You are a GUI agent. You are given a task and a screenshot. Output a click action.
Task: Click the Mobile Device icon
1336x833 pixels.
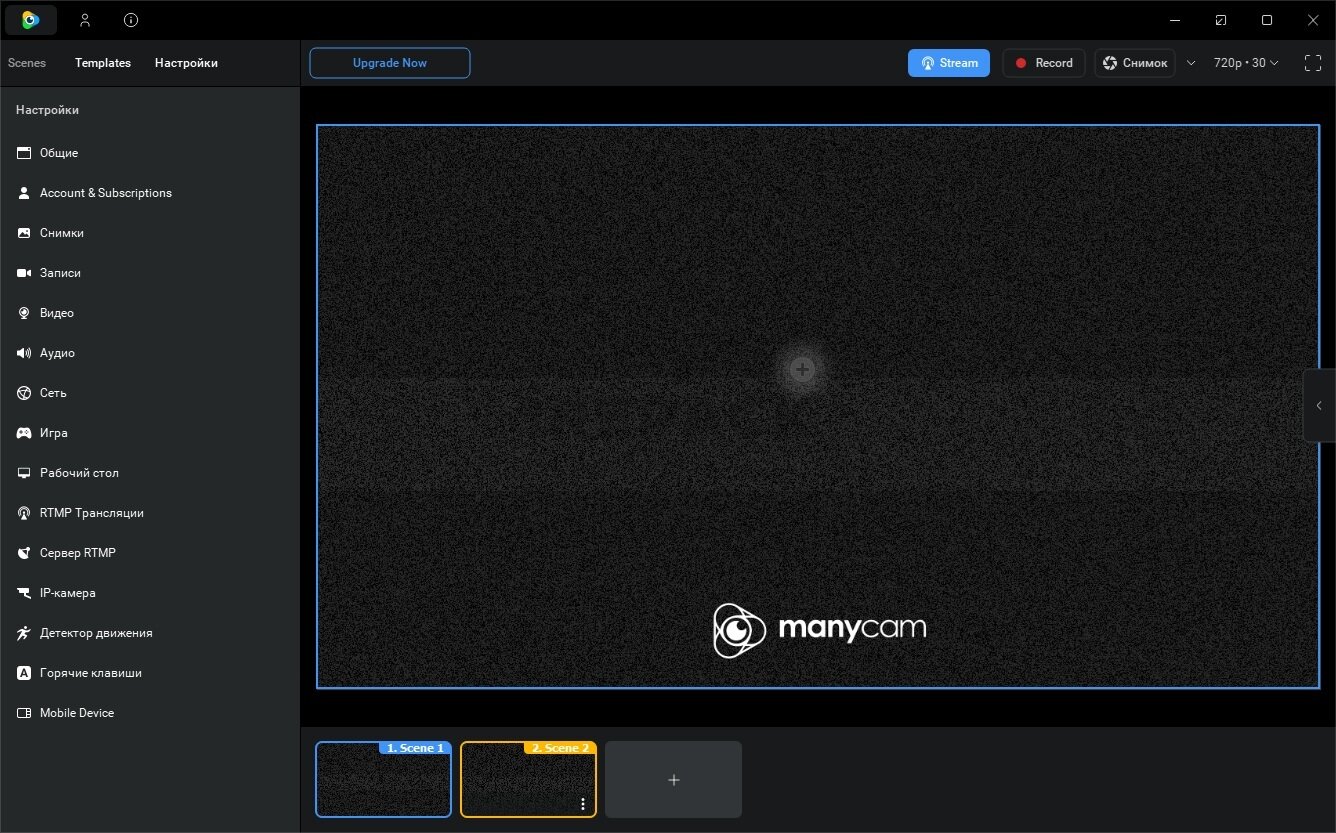point(24,713)
